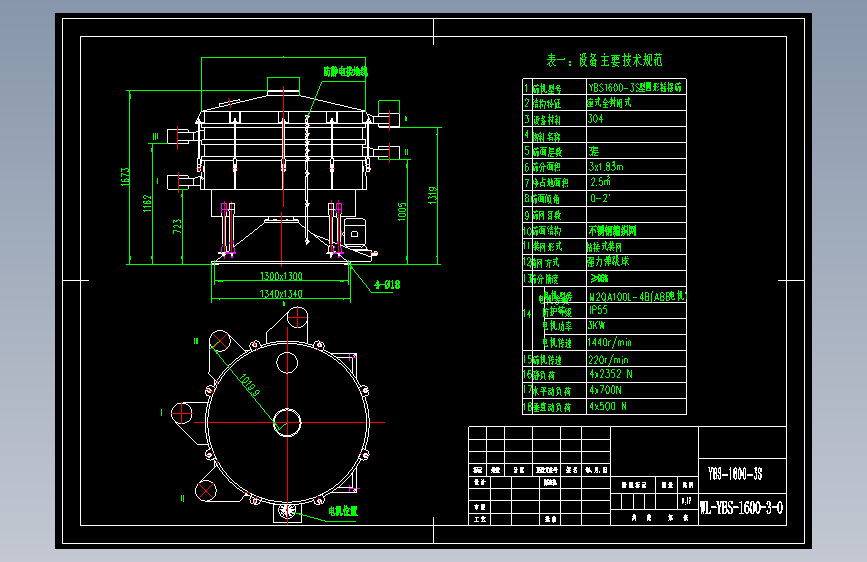Select the motor speed '1440r/min' value
Image resolution: width=867 pixels, height=562 pixels.
coord(609,342)
